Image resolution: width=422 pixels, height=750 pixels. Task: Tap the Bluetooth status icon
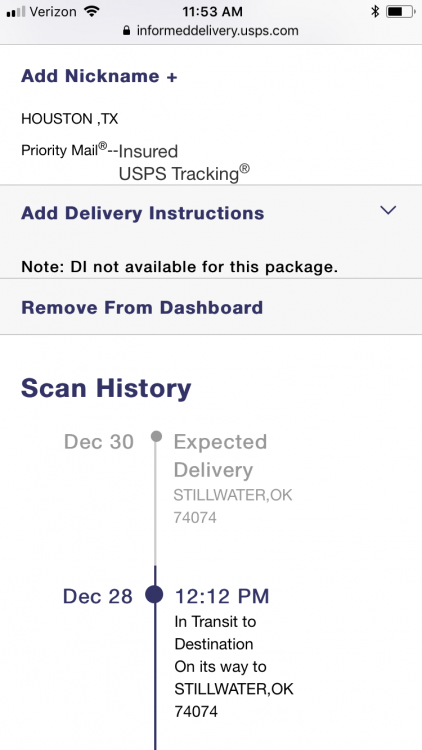point(375,11)
